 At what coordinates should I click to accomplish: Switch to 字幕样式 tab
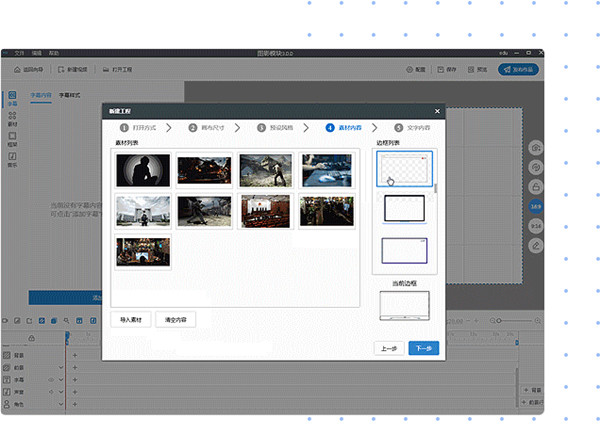pyautogui.click(x=71, y=93)
